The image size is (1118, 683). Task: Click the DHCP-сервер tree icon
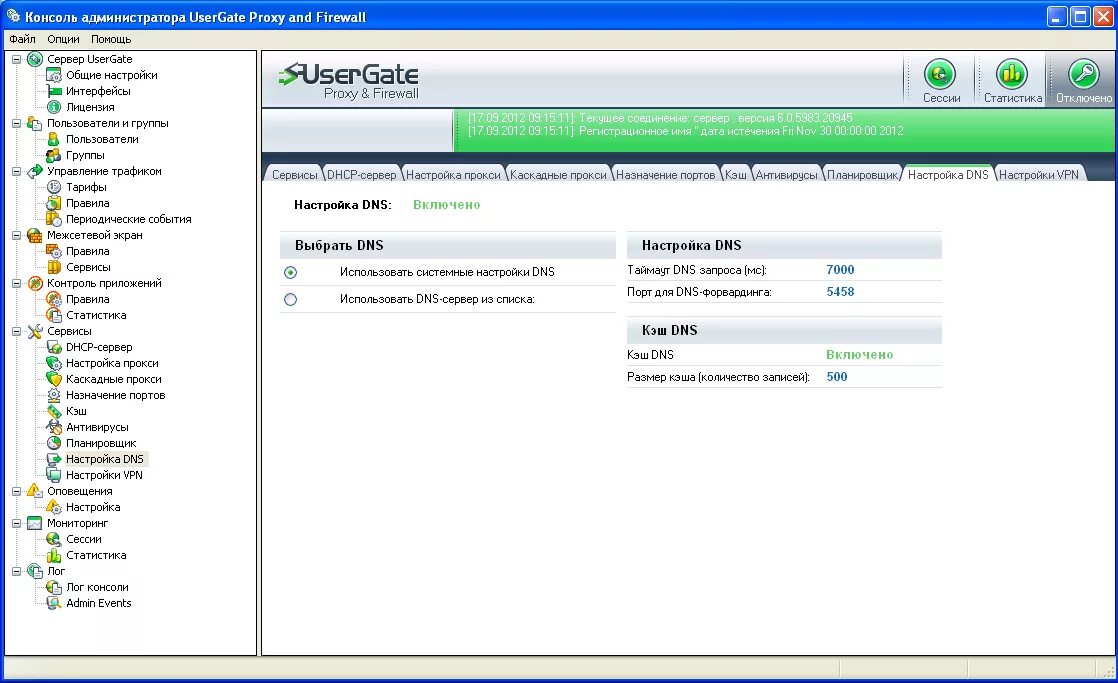[x=53, y=347]
